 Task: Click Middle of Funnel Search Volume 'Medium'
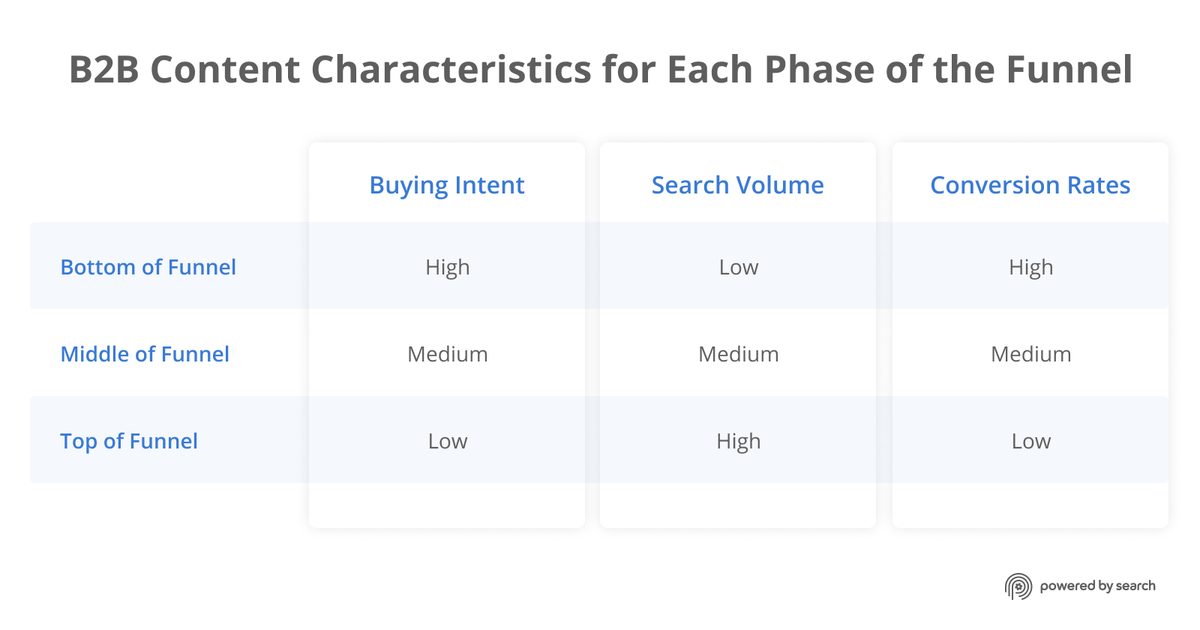[738, 354]
